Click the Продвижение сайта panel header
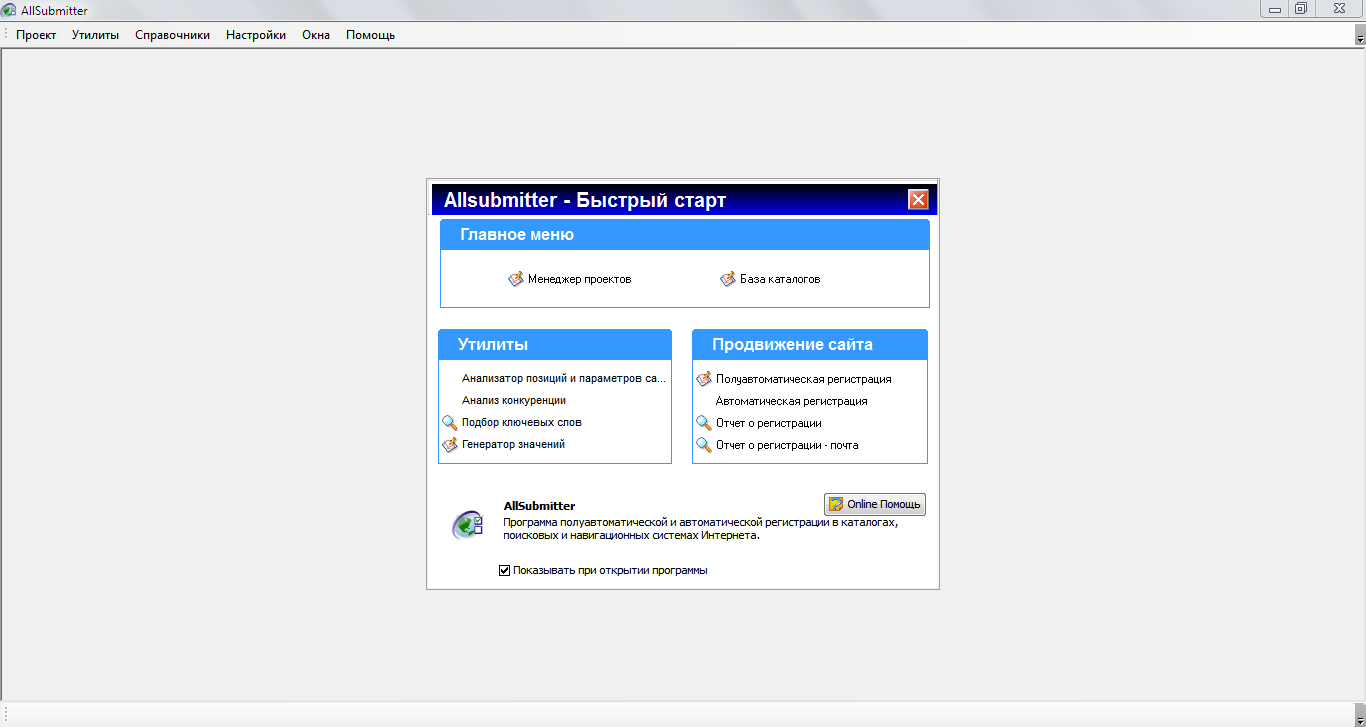The height and width of the screenshot is (727, 1366). click(x=810, y=345)
